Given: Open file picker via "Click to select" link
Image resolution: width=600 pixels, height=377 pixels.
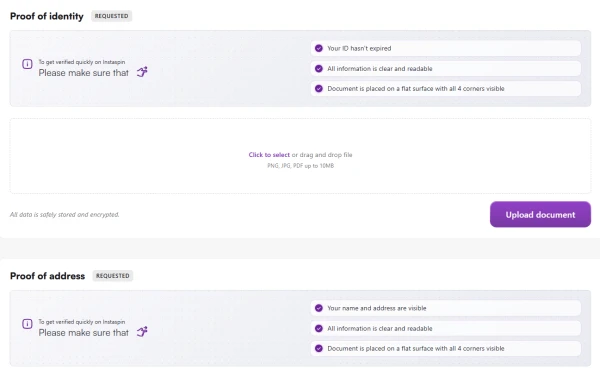Looking at the screenshot, I should [x=269, y=155].
